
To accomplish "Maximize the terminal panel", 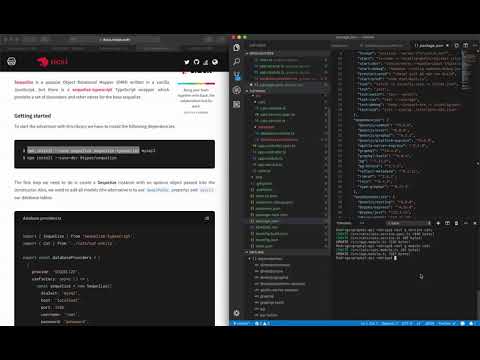I will (466, 223).
